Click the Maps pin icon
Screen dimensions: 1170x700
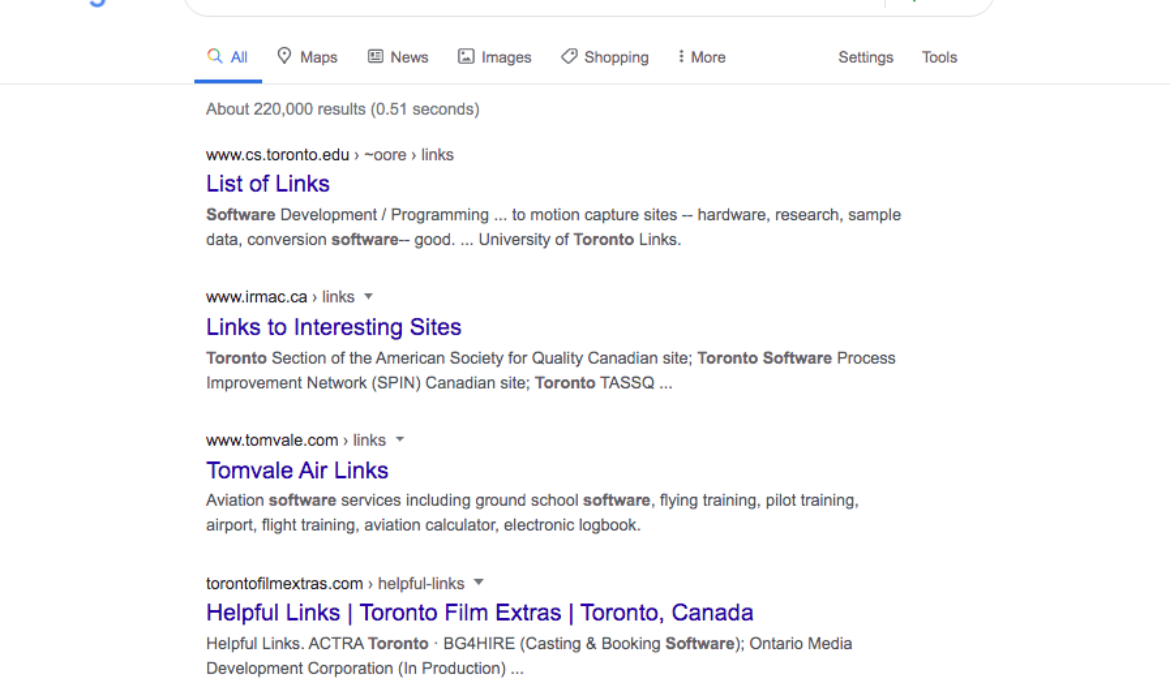(x=284, y=56)
